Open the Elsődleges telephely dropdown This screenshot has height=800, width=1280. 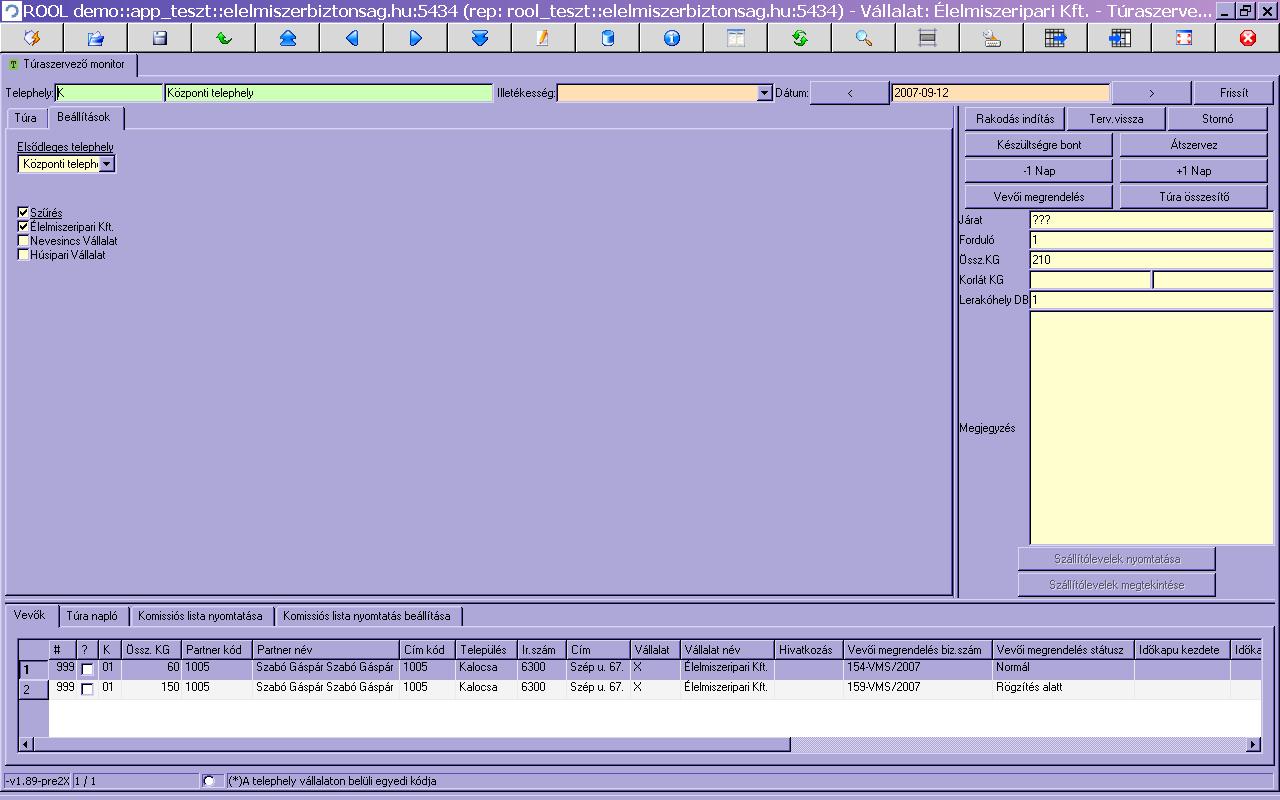point(107,164)
